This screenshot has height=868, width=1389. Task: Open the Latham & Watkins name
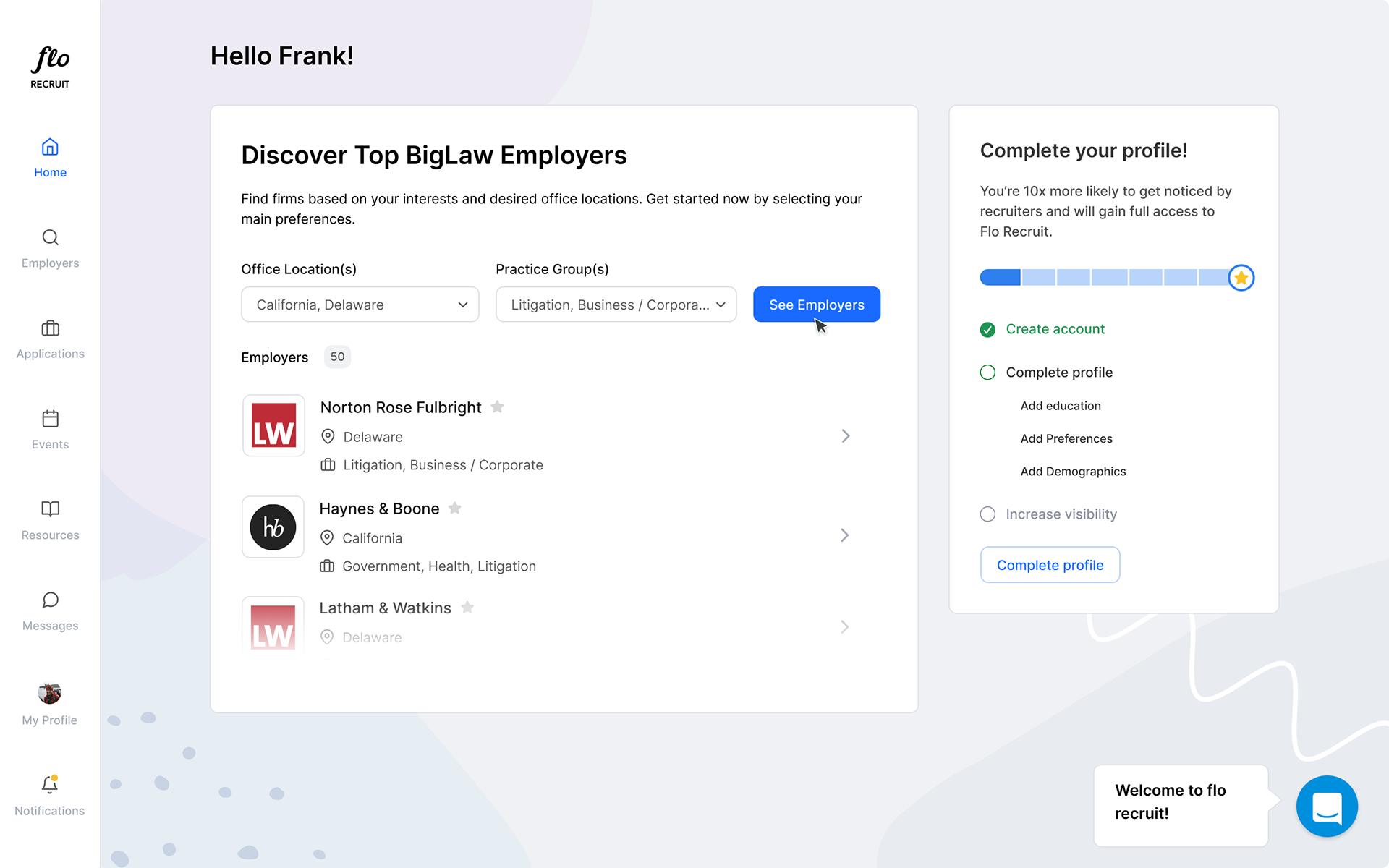(385, 608)
